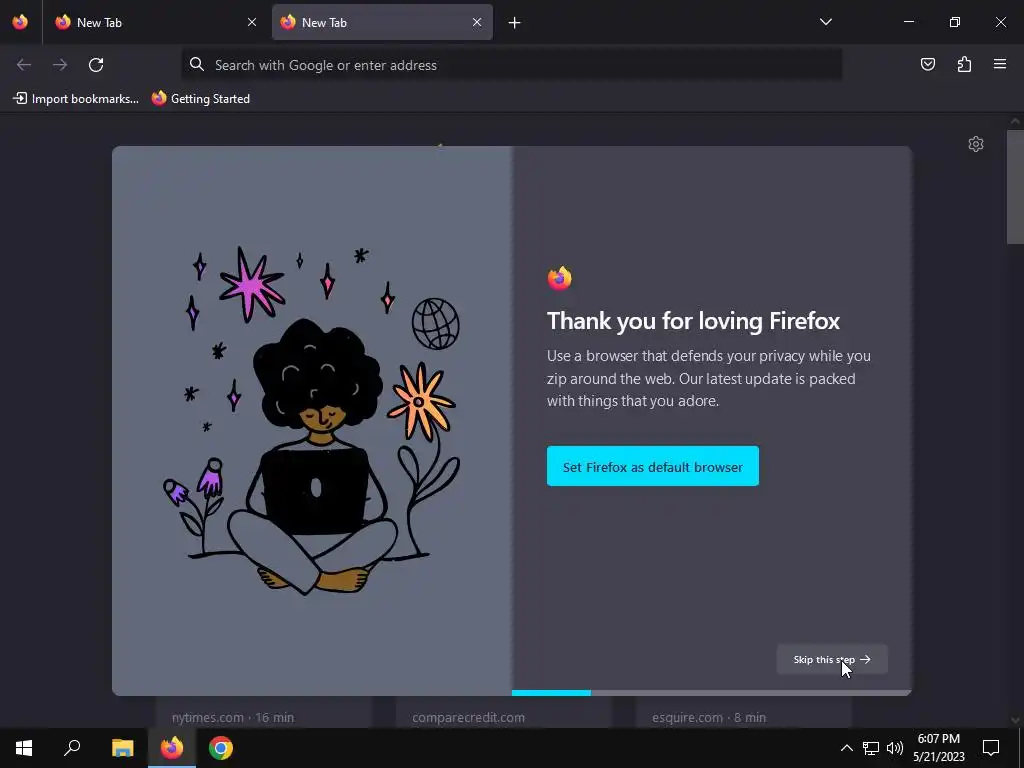Set Firefox as default browser

[x=652, y=466]
